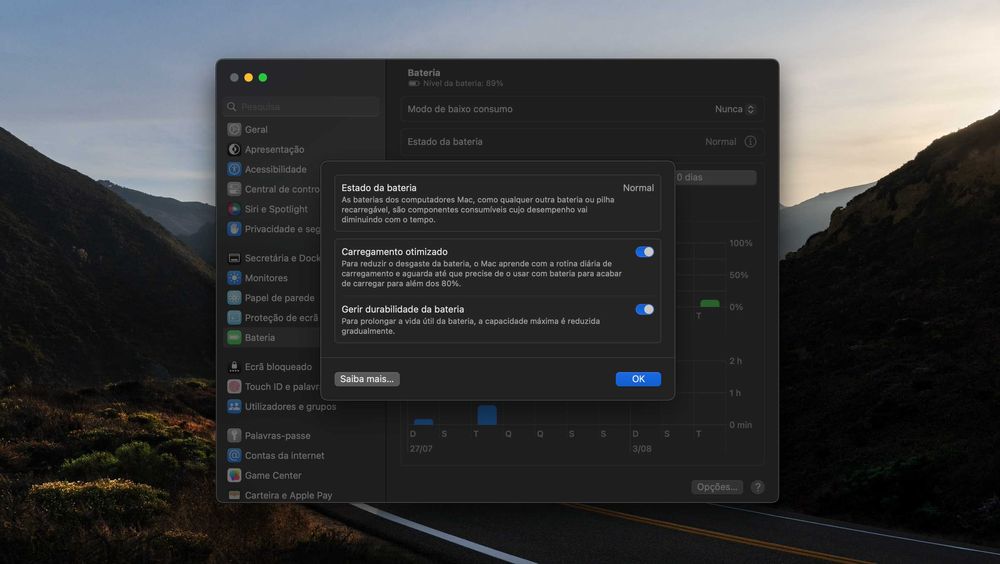Open Game Center pane
Image resolution: width=1000 pixels, height=564 pixels.
click(273, 475)
